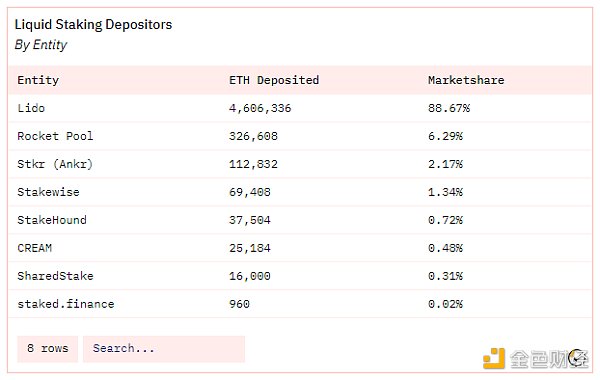Click the By Entity subtitle
The image size is (600, 380).
(41, 45)
